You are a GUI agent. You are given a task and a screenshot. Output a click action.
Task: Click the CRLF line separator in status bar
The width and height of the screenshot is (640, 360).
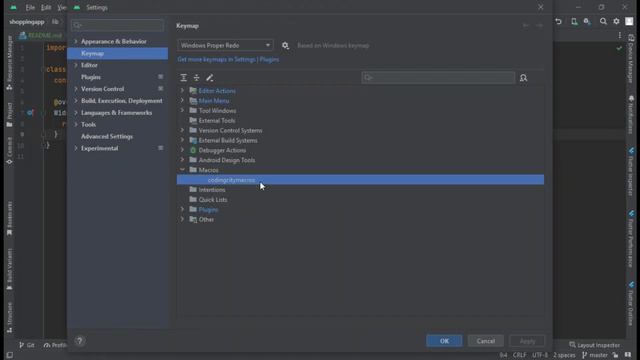coord(519,355)
